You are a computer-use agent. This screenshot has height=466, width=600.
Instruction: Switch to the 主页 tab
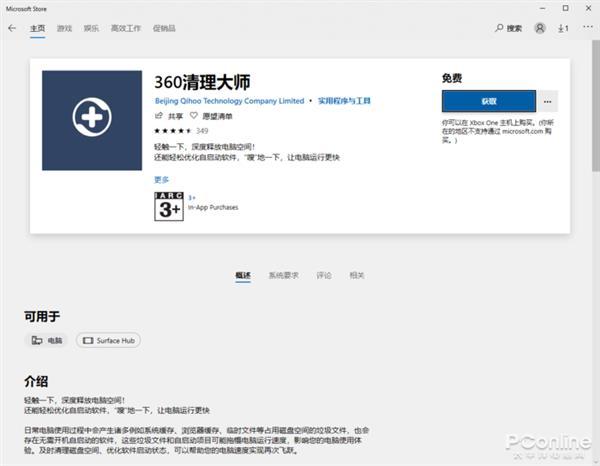(x=38, y=28)
